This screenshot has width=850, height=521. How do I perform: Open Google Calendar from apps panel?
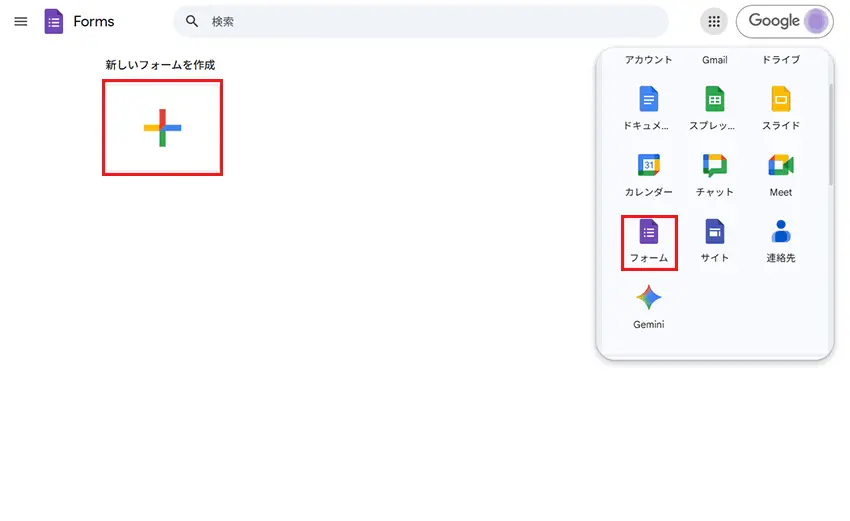pyautogui.click(x=649, y=172)
